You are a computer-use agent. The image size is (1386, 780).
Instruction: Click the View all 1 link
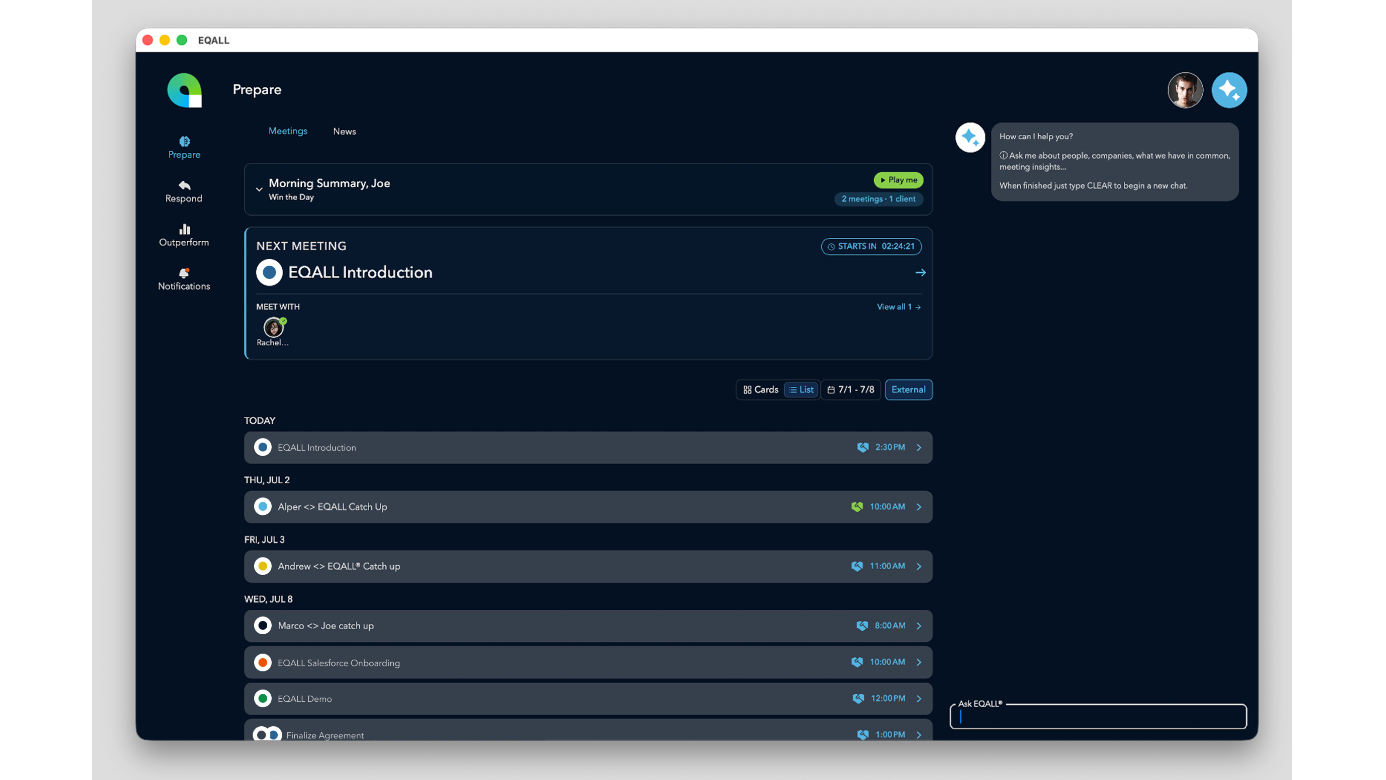[x=899, y=307]
